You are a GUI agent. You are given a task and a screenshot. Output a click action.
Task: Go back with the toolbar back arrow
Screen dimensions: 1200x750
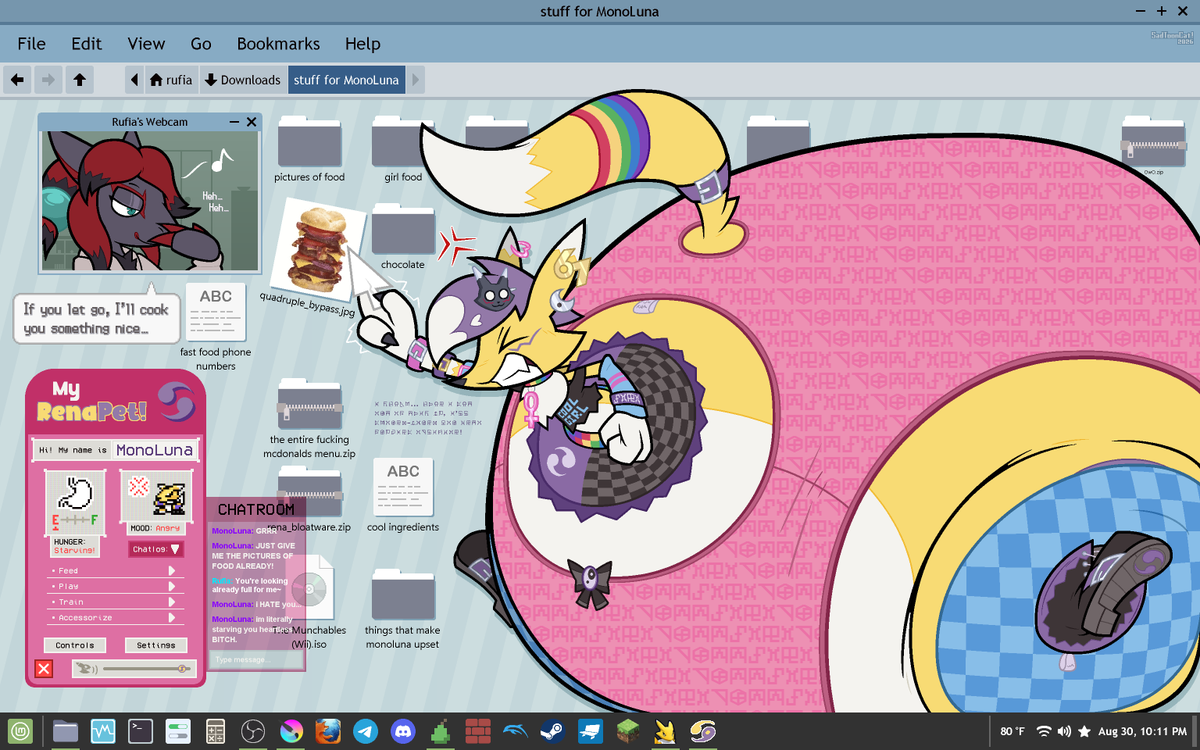pos(17,80)
